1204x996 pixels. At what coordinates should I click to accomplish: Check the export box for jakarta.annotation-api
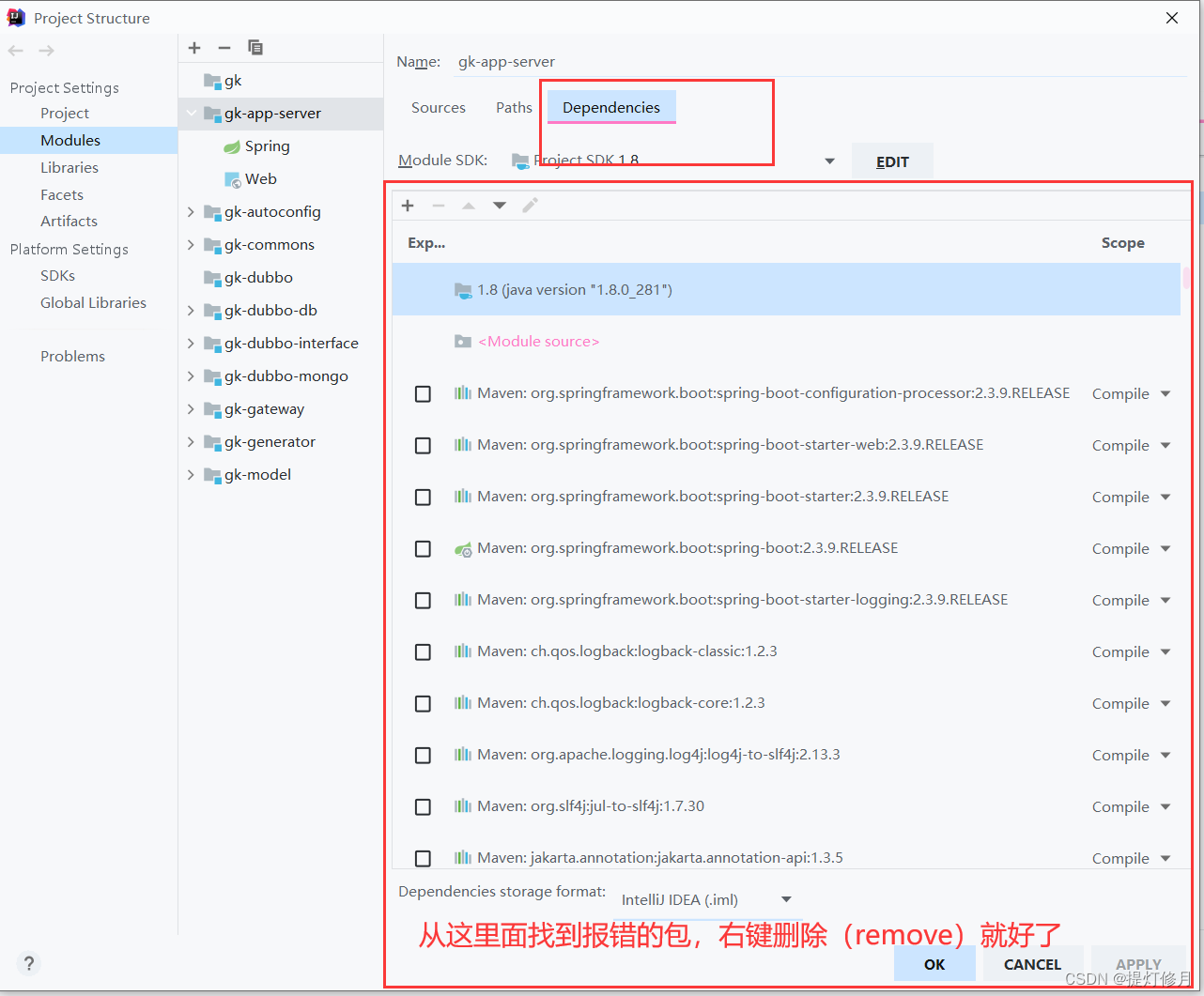[x=423, y=858]
